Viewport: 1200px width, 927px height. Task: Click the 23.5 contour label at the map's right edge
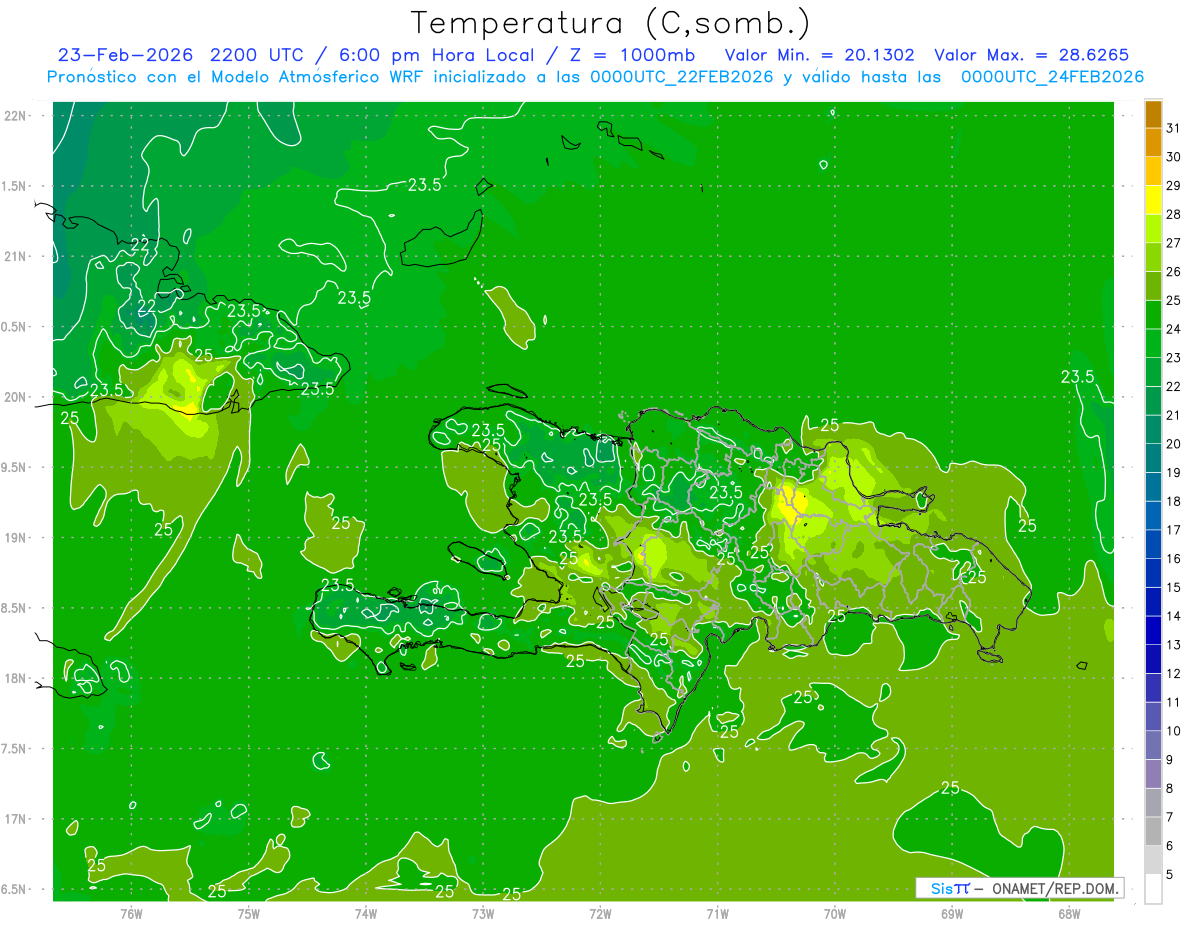coord(1078,377)
